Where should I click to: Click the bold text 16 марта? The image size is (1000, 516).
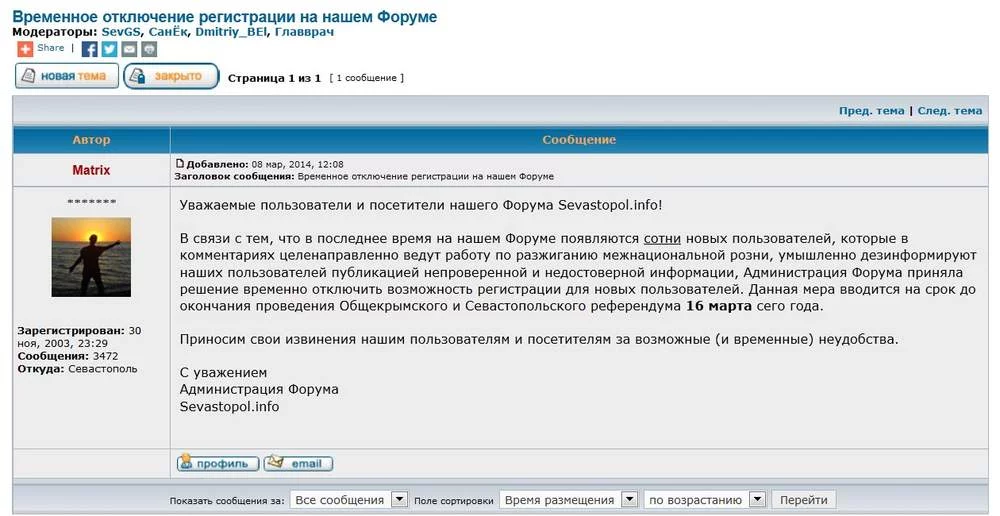point(719,306)
